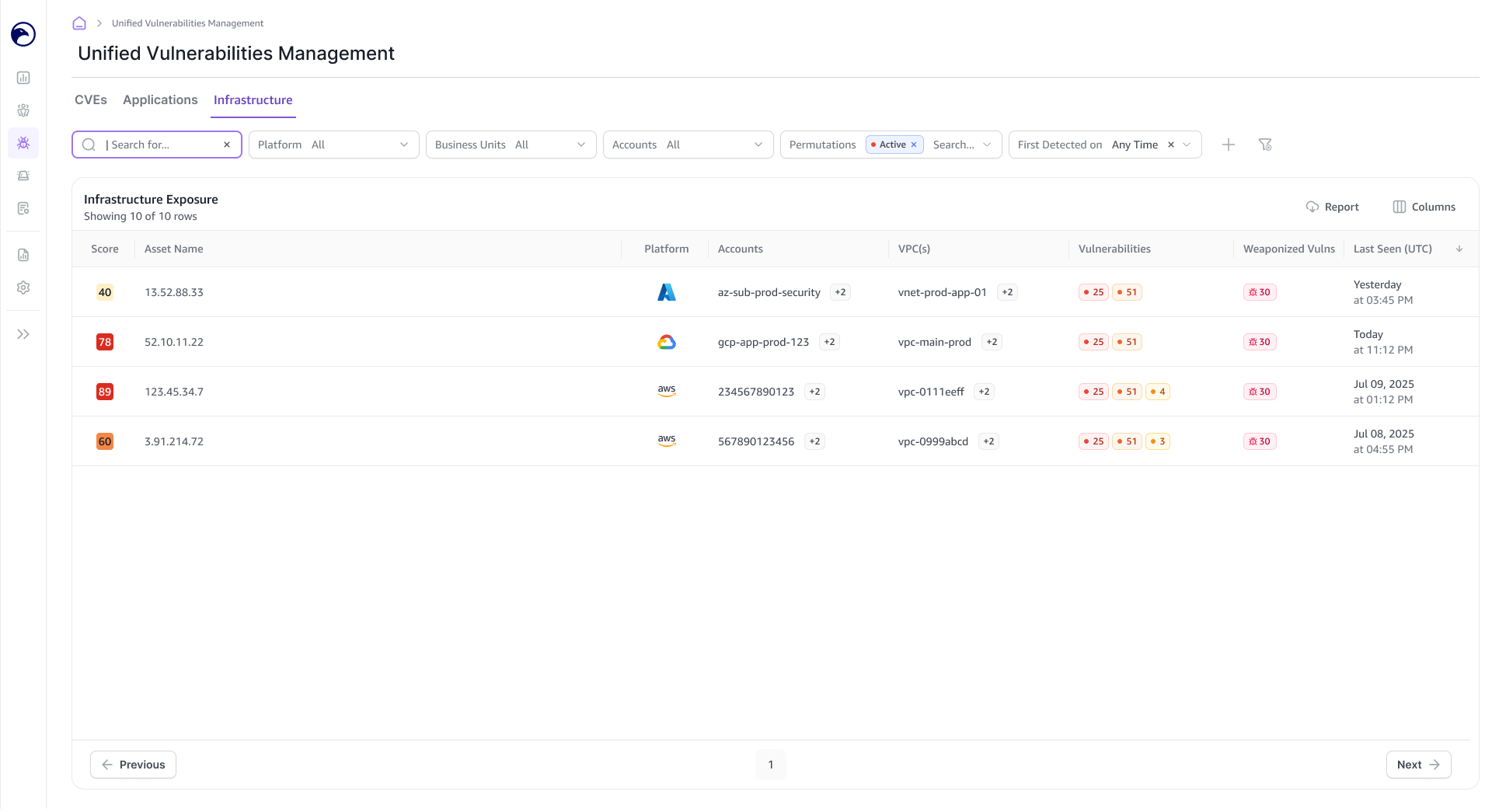Click the home breadcrumb icon
The height and width of the screenshot is (812, 1492).
[79, 23]
